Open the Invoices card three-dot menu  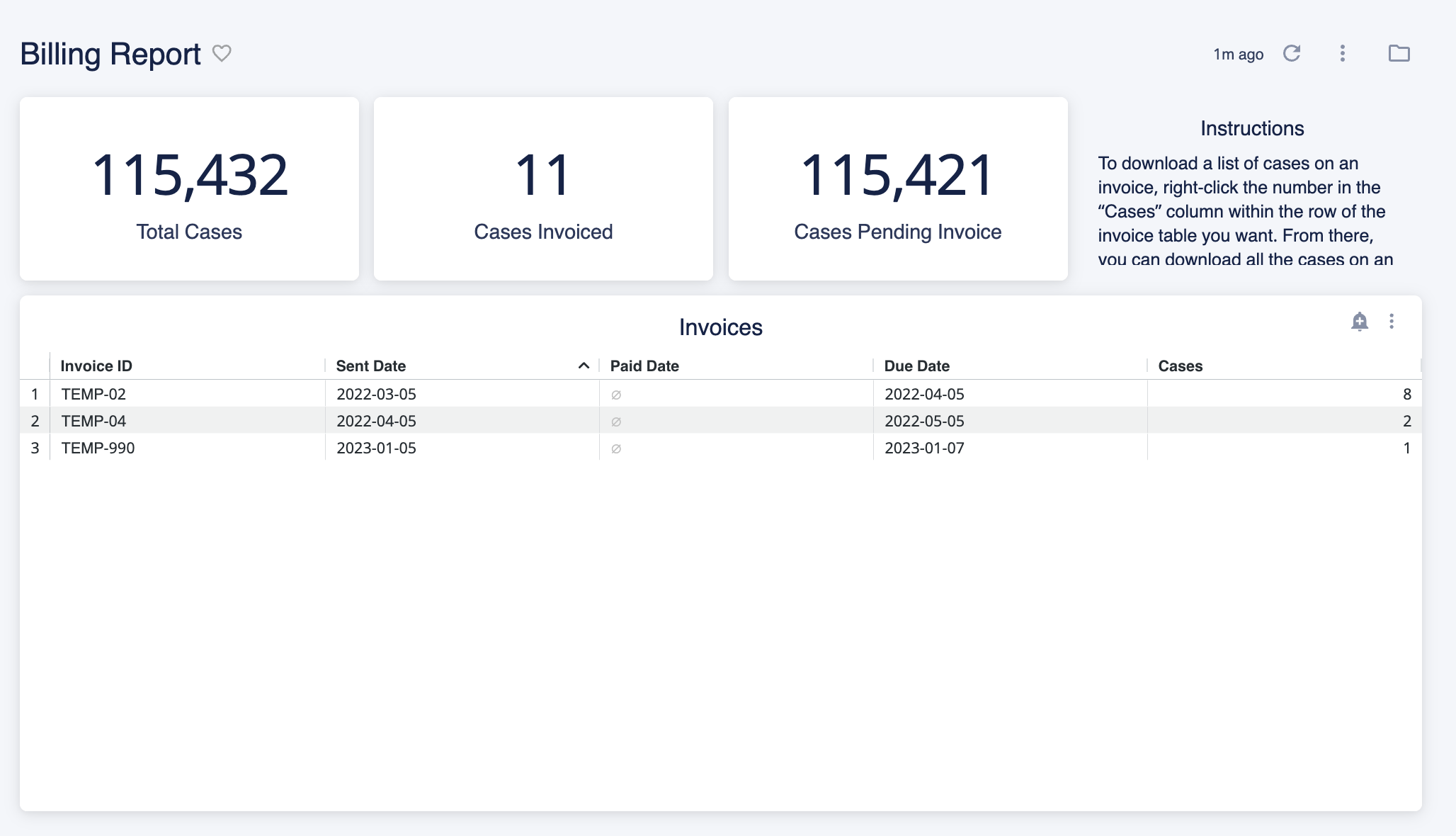pos(1392,322)
